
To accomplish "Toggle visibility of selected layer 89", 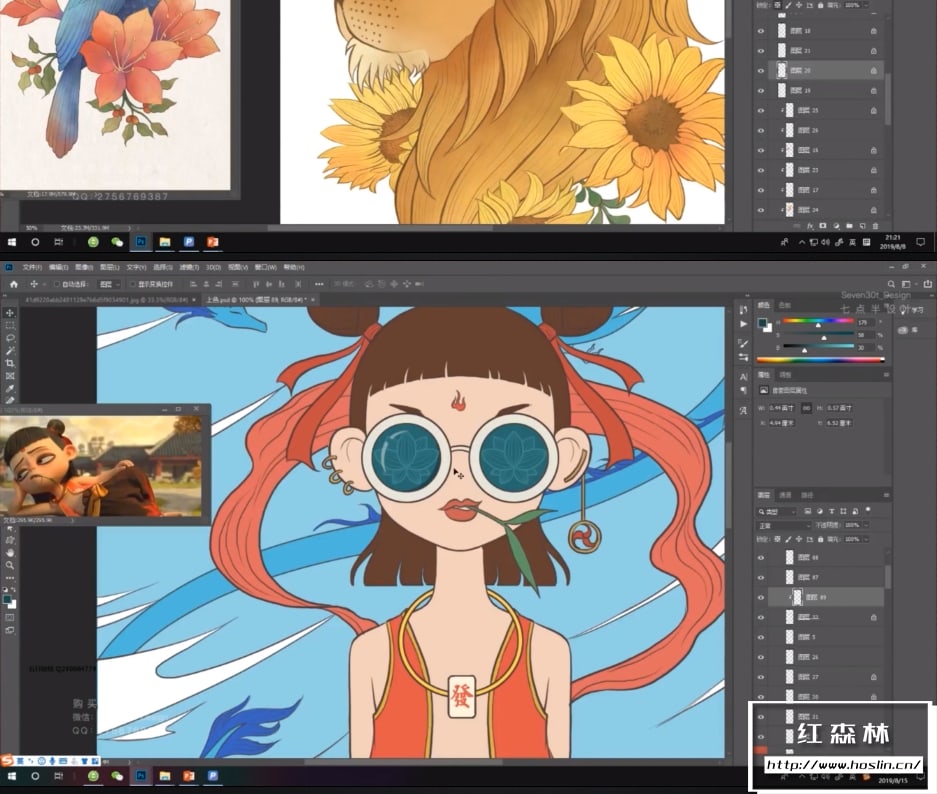I will click(x=761, y=597).
